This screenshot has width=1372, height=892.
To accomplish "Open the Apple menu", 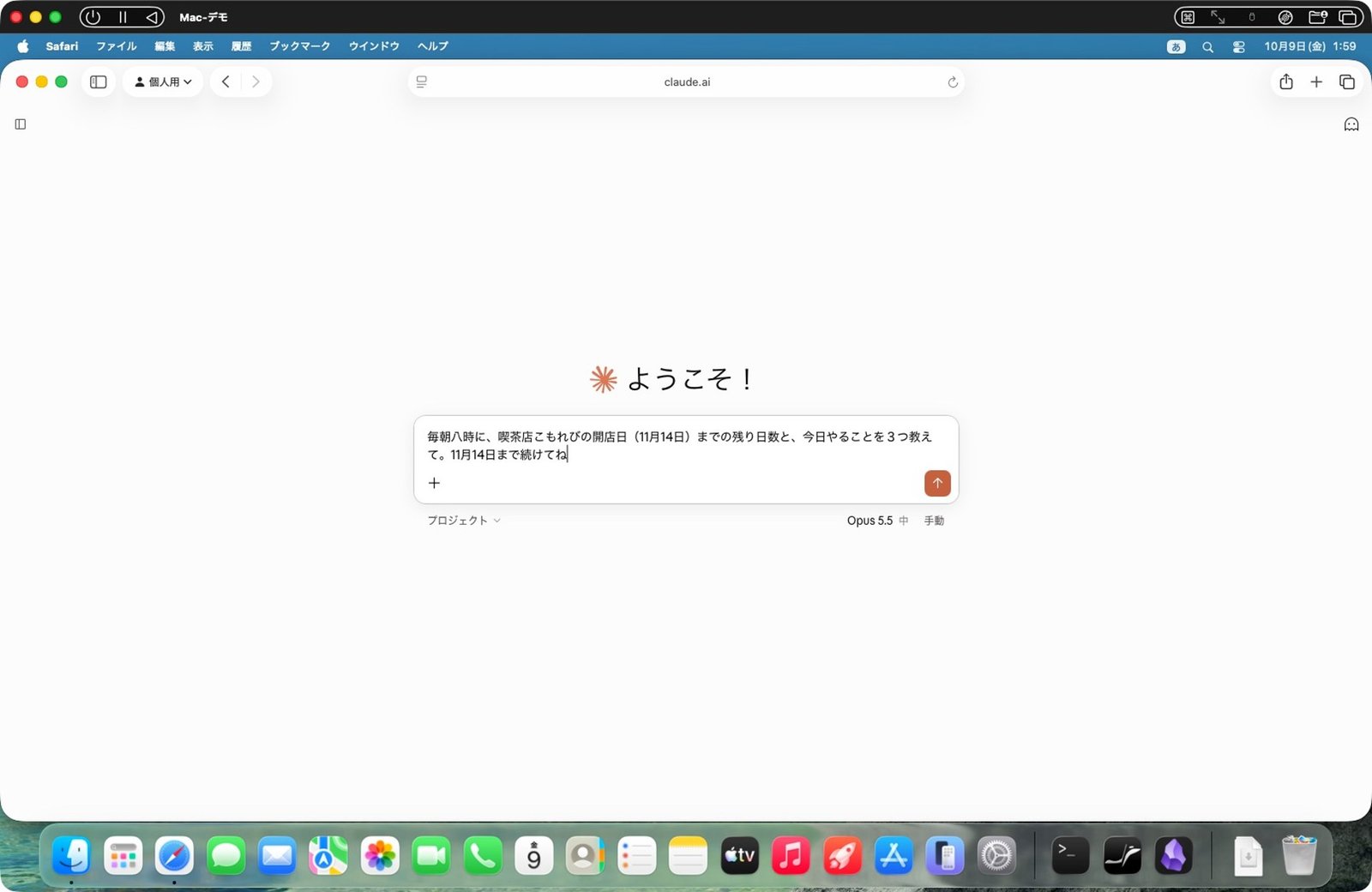I will click(x=23, y=46).
